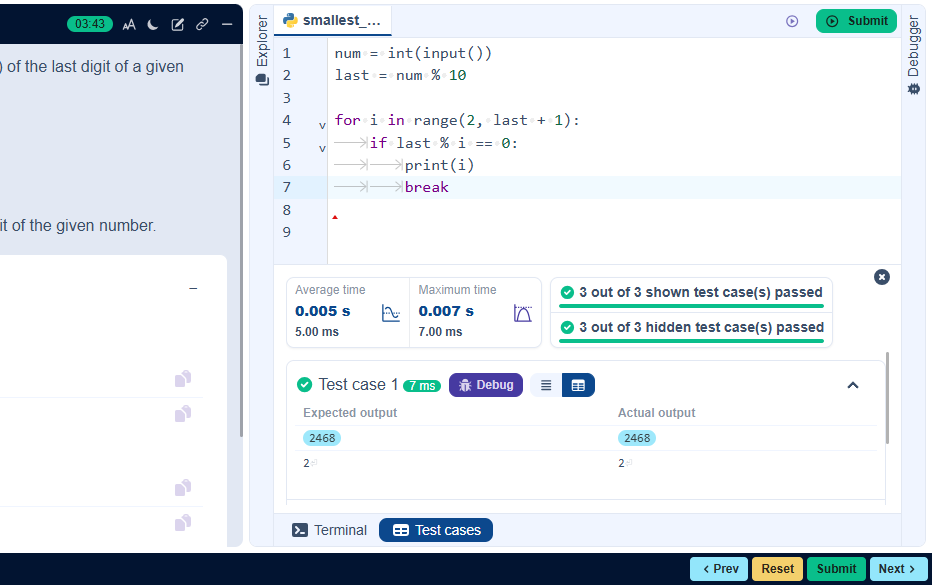Minimize the problem panel with dash icon

[226, 24]
